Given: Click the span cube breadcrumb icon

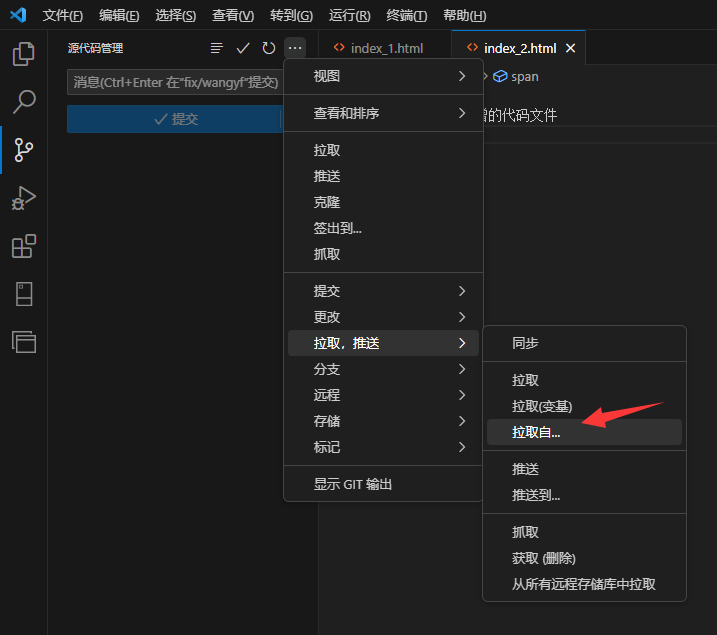Looking at the screenshot, I should [500, 76].
